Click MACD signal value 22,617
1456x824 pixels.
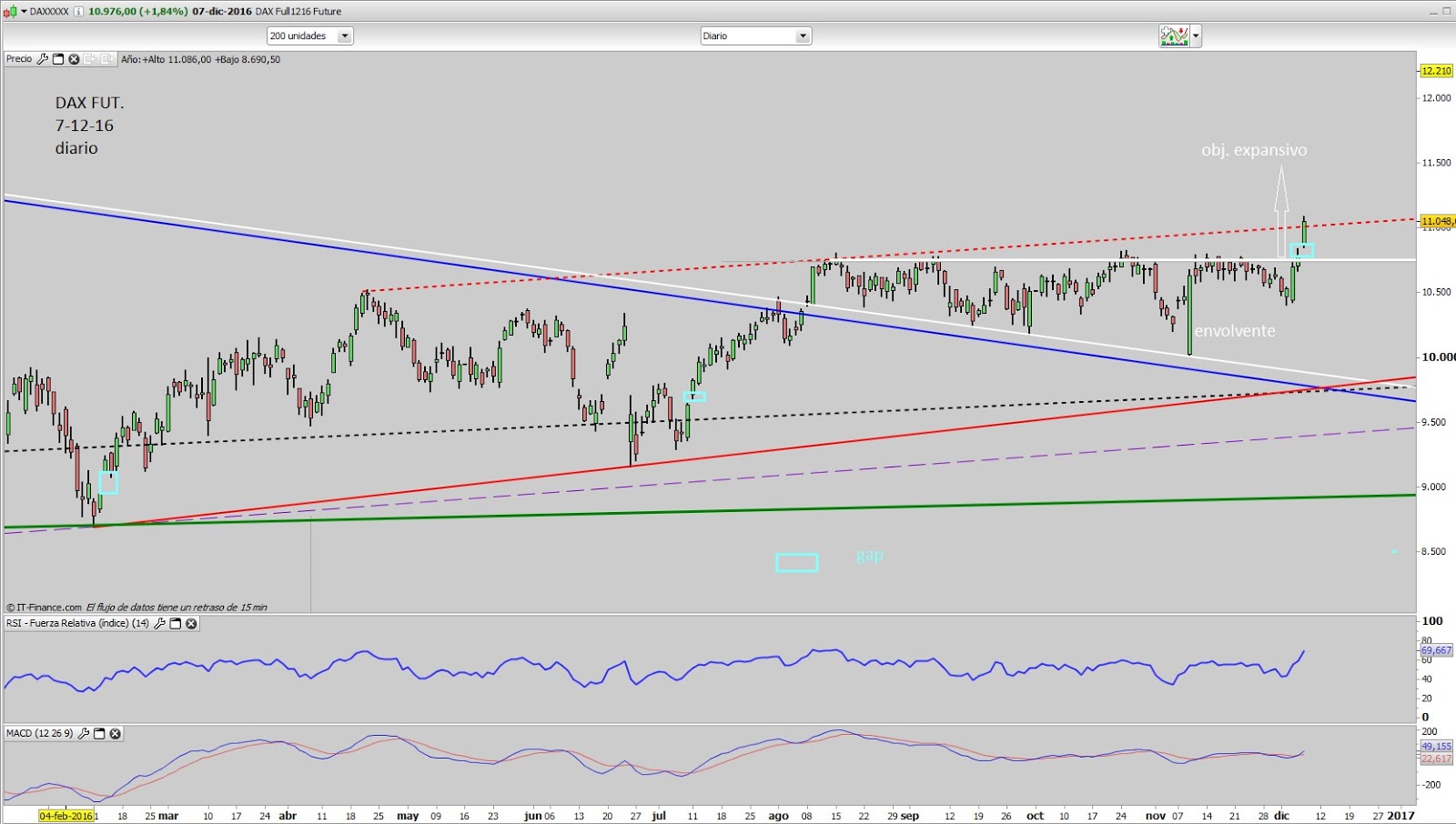click(x=1437, y=759)
